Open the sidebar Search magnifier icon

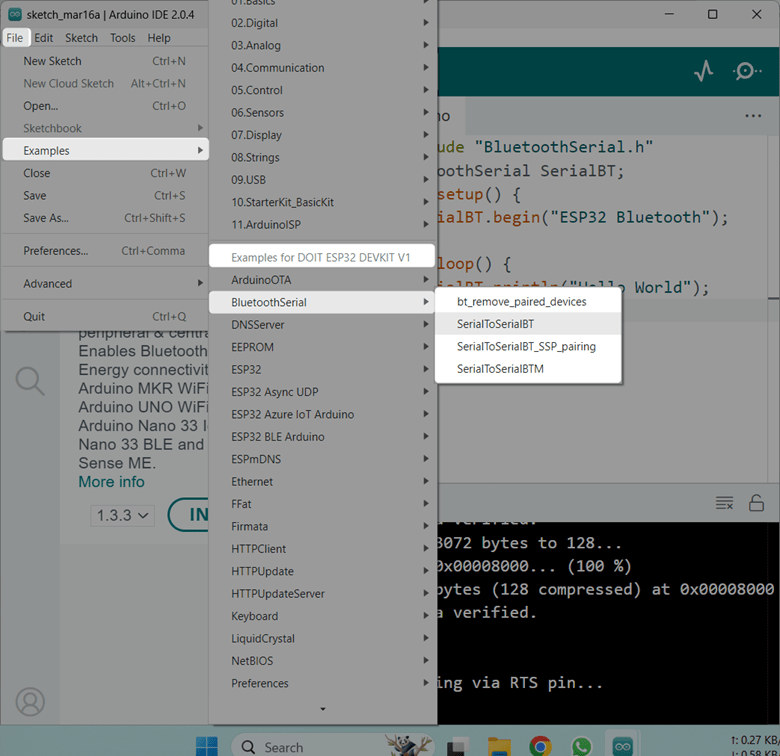[x=30, y=381]
